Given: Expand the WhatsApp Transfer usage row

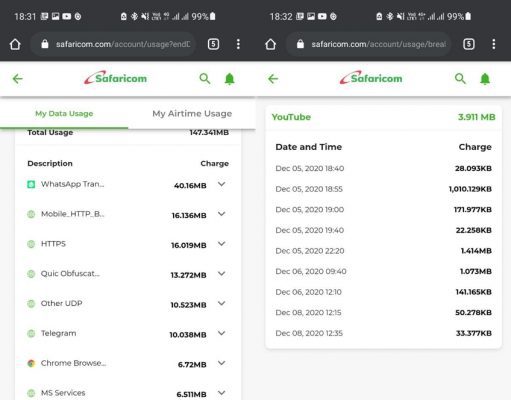Looking at the screenshot, I should 222,184.
